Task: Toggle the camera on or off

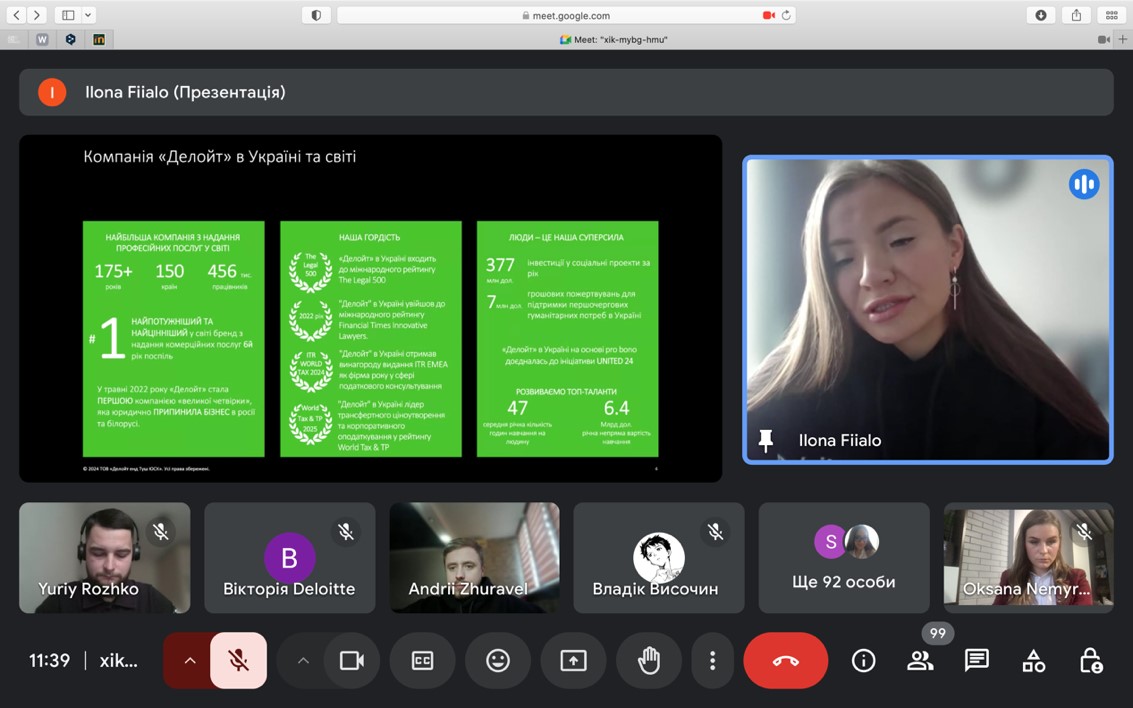Action: pos(351,660)
